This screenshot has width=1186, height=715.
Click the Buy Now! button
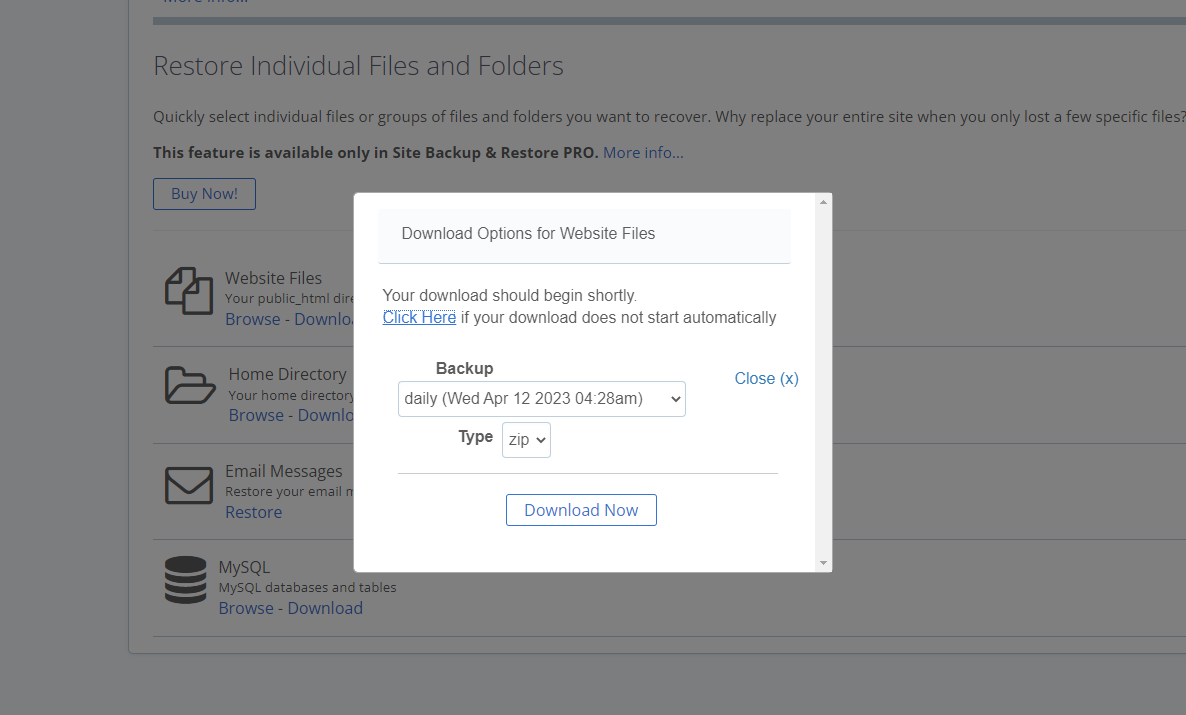pos(204,194)
